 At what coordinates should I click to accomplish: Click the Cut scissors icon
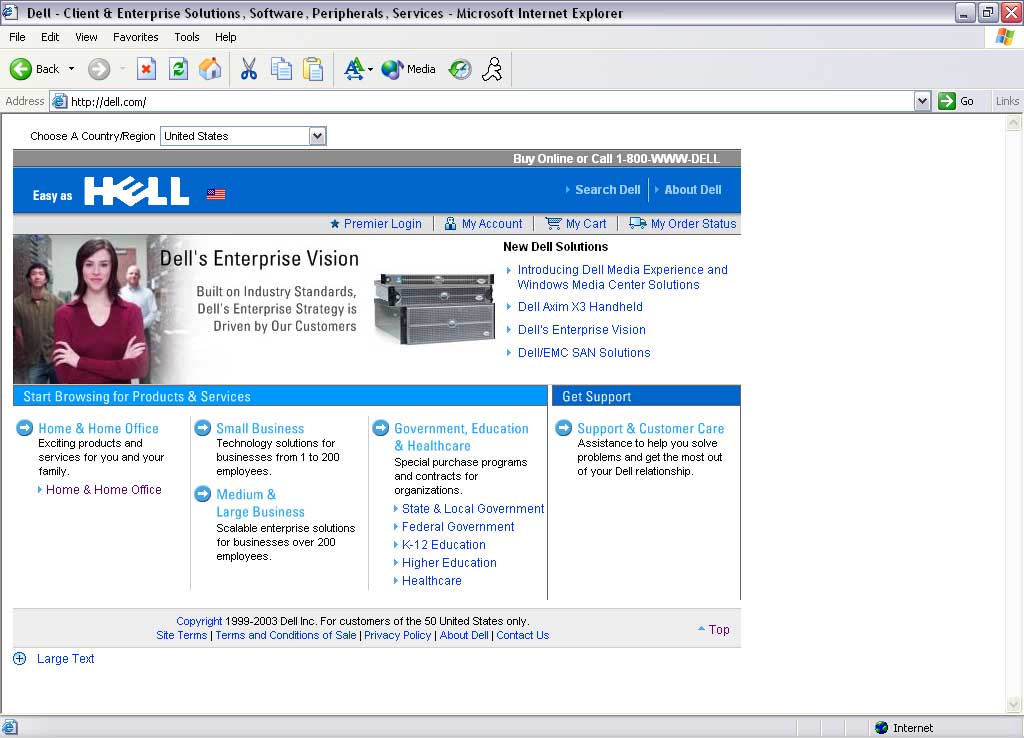click(x=249, y=69)
